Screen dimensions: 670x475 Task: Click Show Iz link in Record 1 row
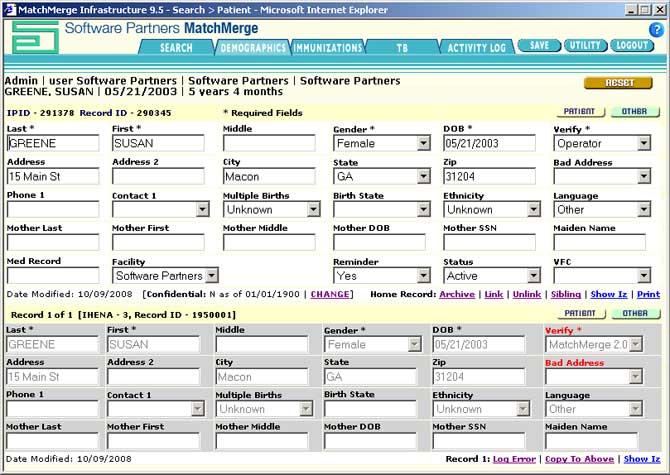[642, 459]
